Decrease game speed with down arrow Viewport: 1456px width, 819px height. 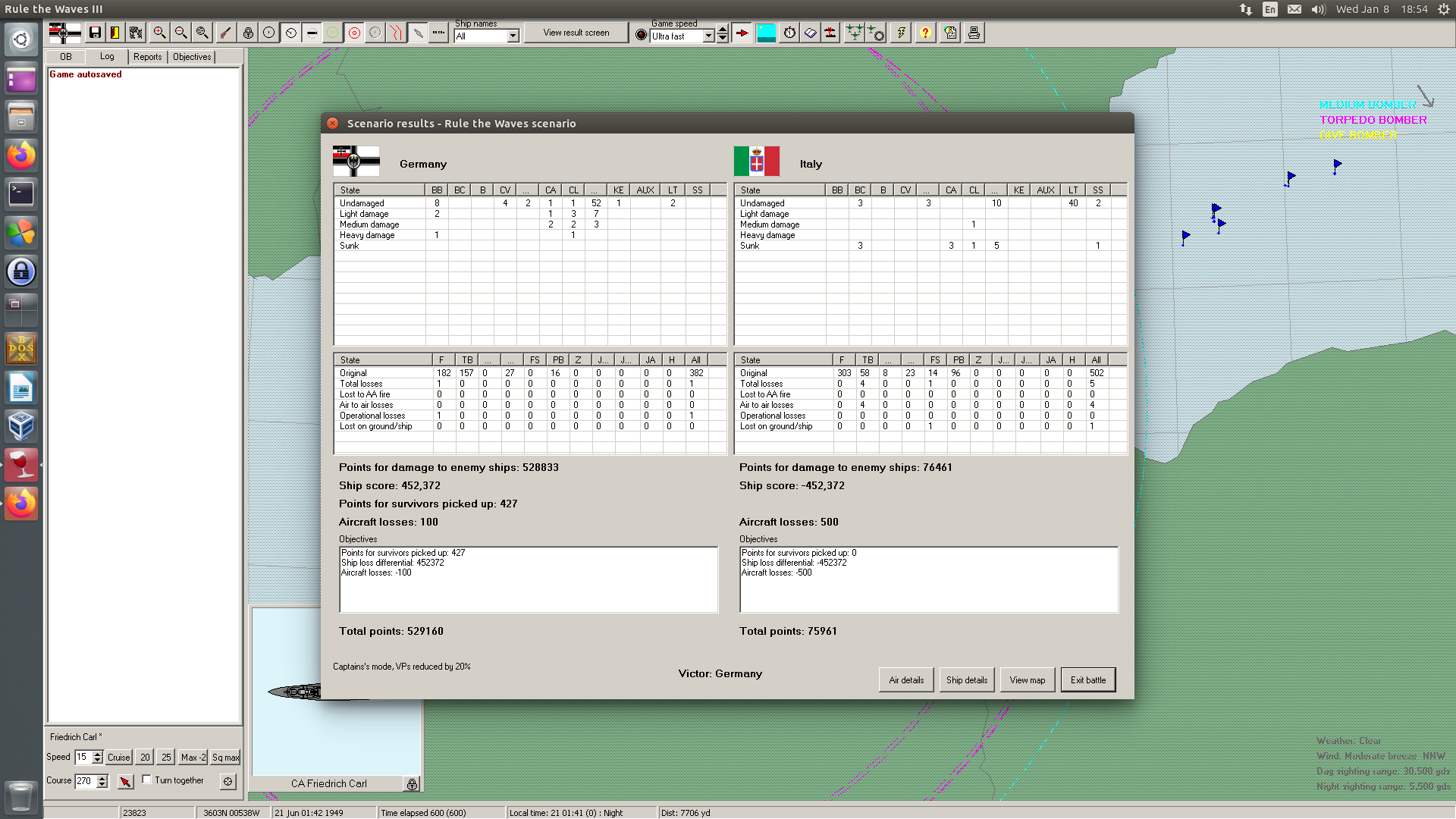pos(723,39)
